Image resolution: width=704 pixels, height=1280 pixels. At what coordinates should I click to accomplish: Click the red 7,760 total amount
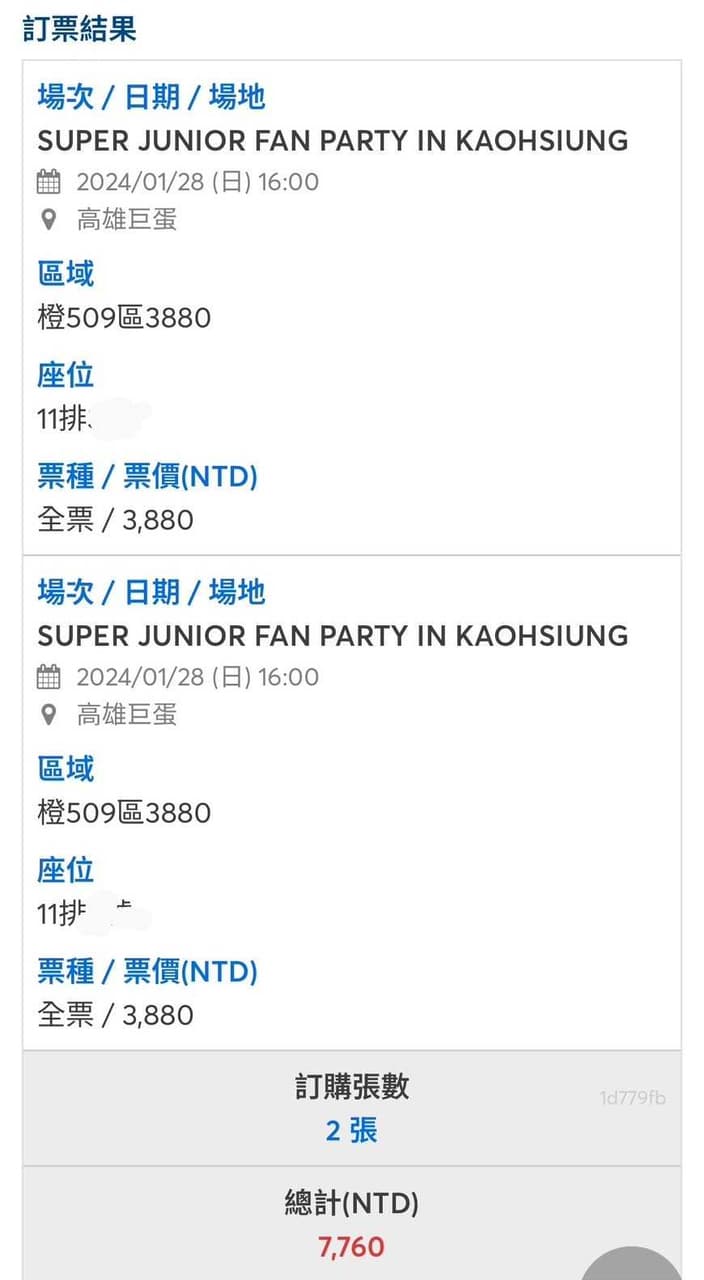point(351,1247)
